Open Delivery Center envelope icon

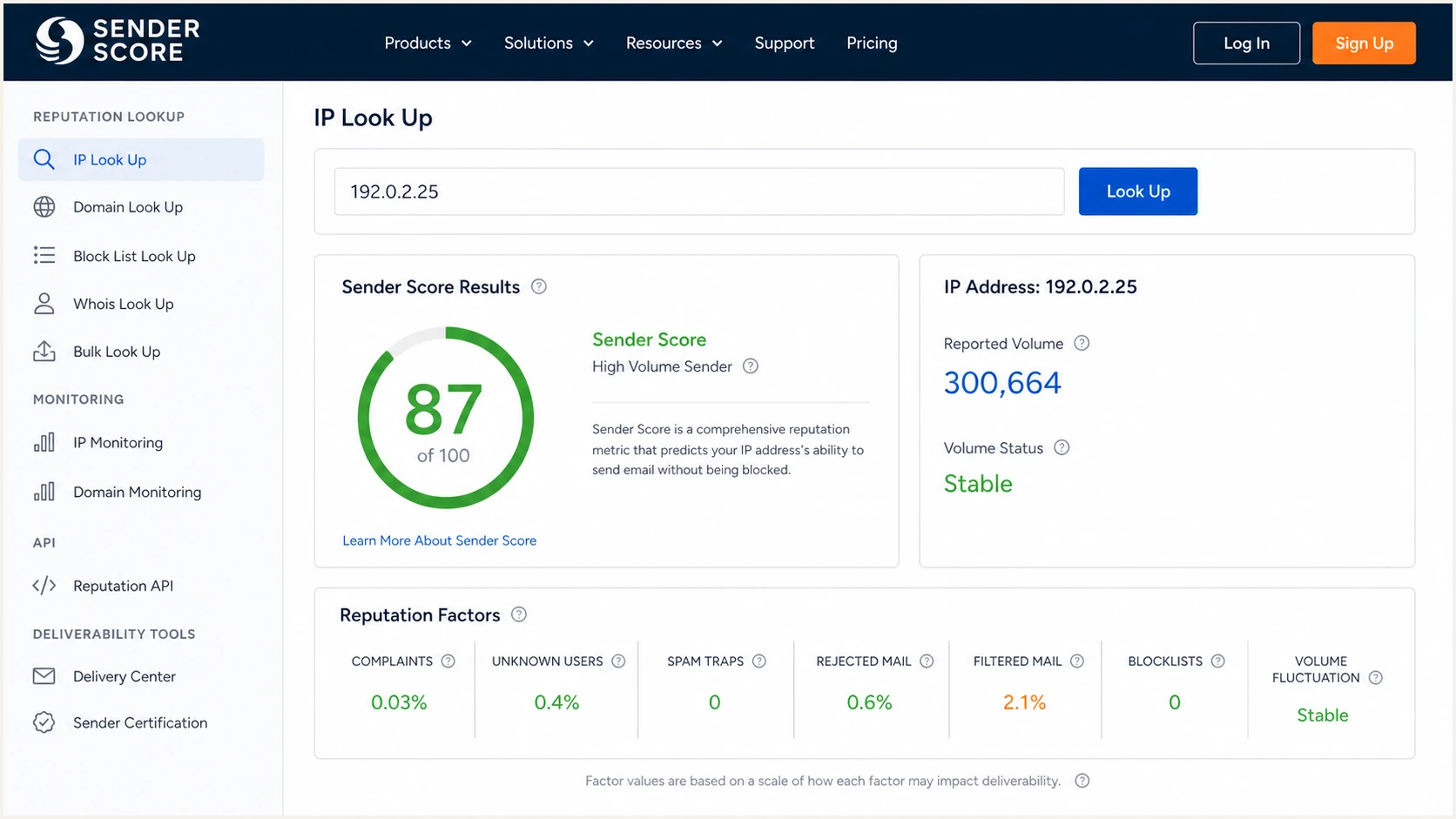click(44, 676)
